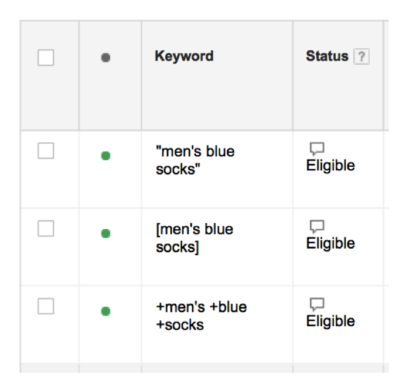This screenshot has height=382, width=409.
Task: Check the box for +men's +blue +socks keyword
Action: [46, 306]
